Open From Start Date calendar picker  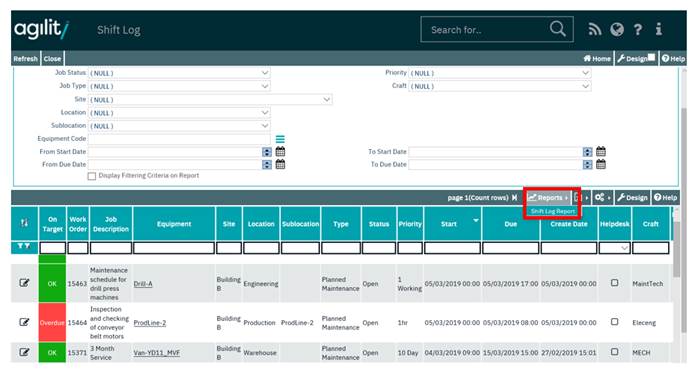click(x=280, y=152)
